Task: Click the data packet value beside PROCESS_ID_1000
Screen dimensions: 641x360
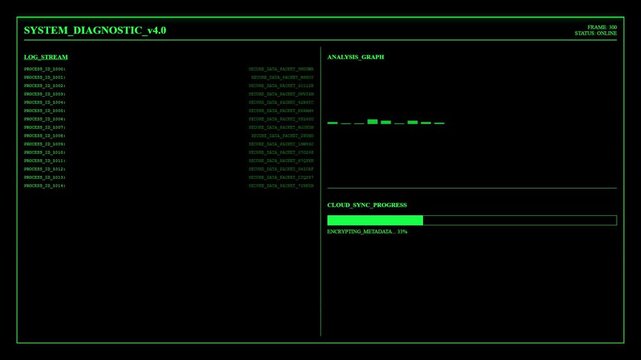Action: 281,69
